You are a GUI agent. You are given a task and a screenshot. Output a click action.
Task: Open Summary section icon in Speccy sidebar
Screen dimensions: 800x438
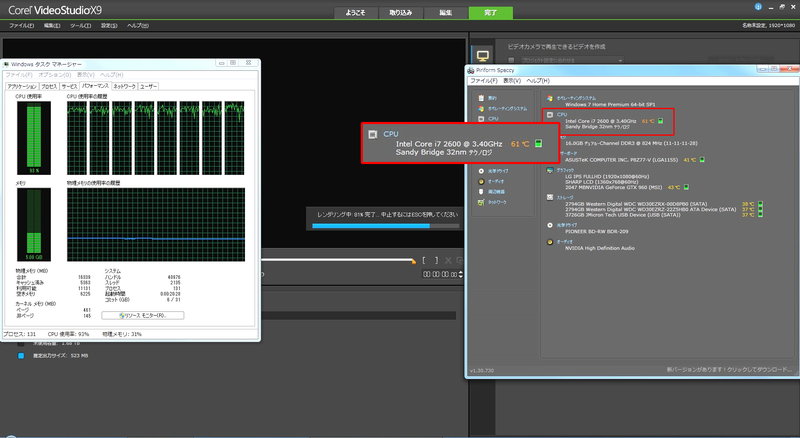[481, 98]
